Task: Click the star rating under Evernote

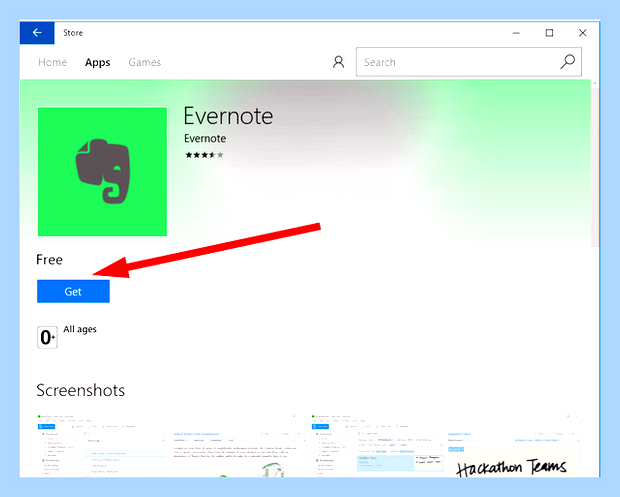Action: coord(204,155)
